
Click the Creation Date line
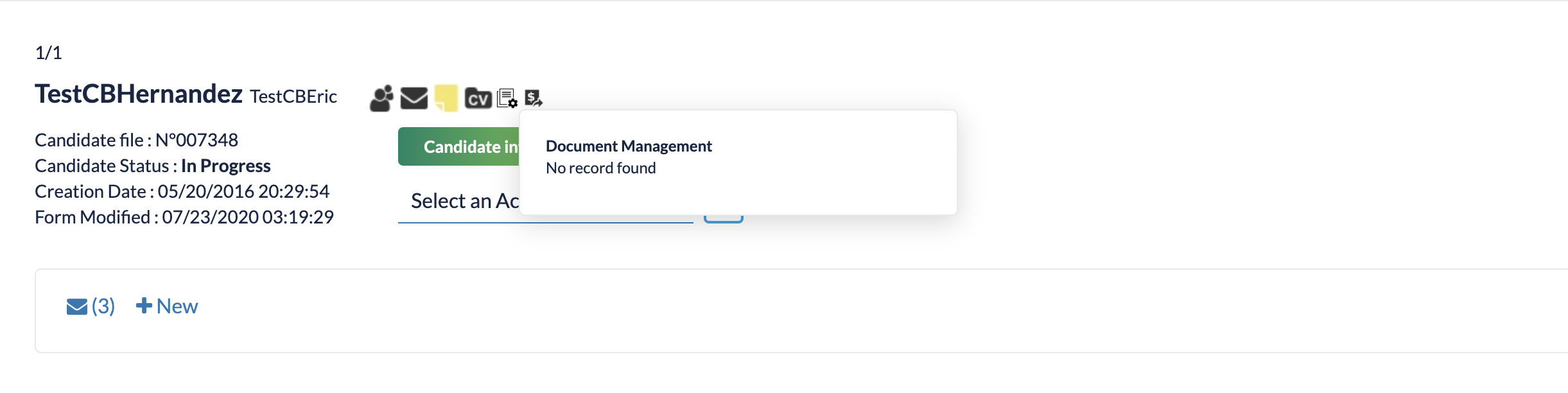tap(182, 191)
